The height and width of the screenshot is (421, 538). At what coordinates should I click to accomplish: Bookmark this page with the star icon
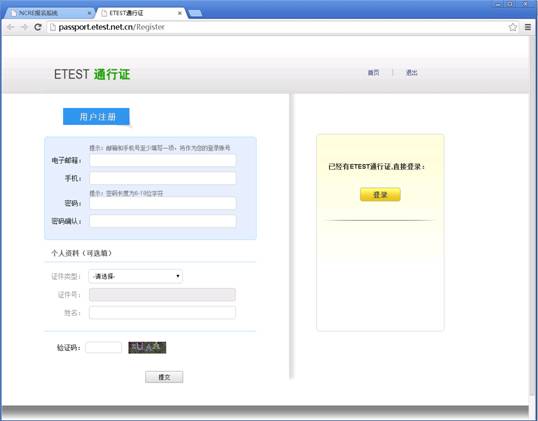tap(513, 27)
